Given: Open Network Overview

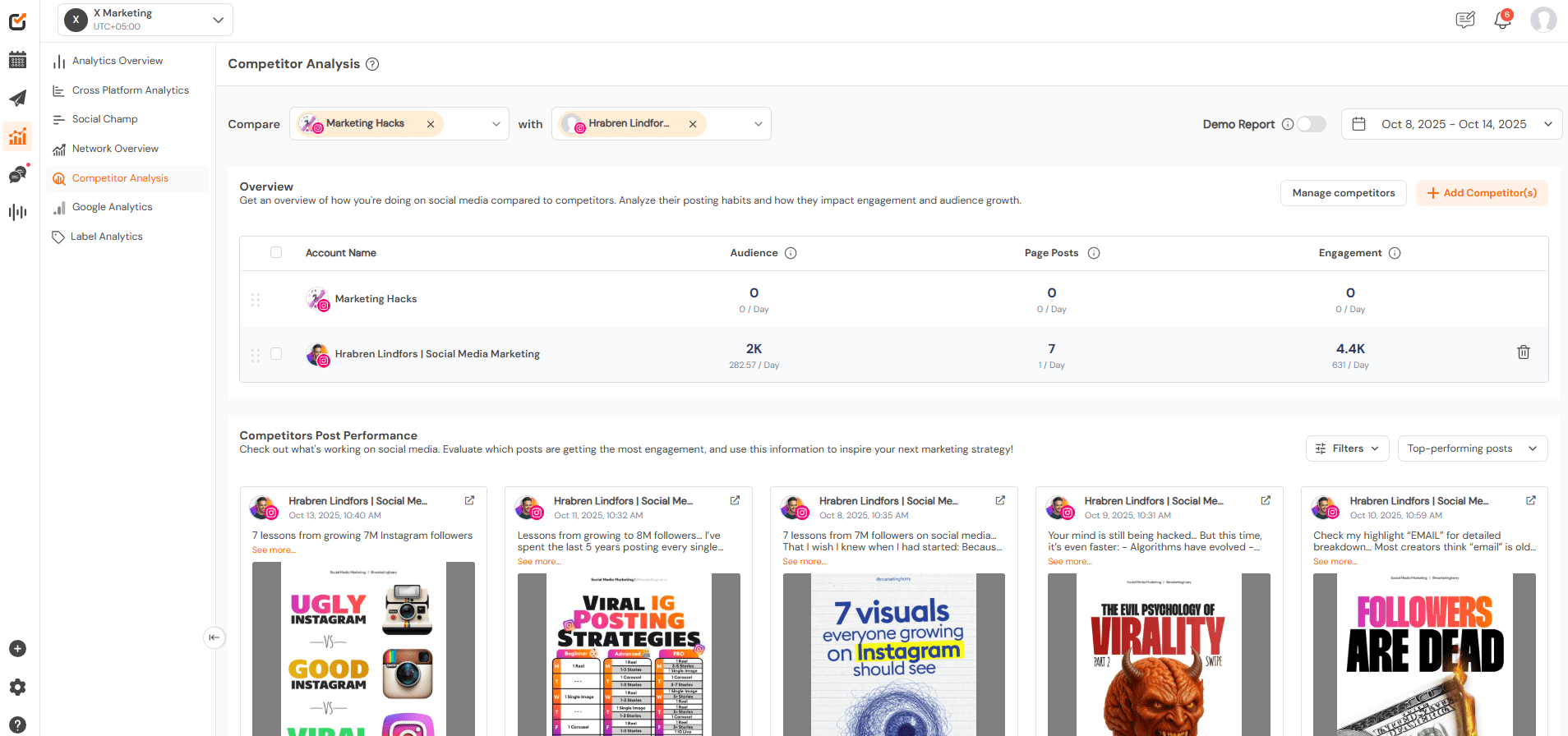Looking at the screenshot, I should point(115,149).
